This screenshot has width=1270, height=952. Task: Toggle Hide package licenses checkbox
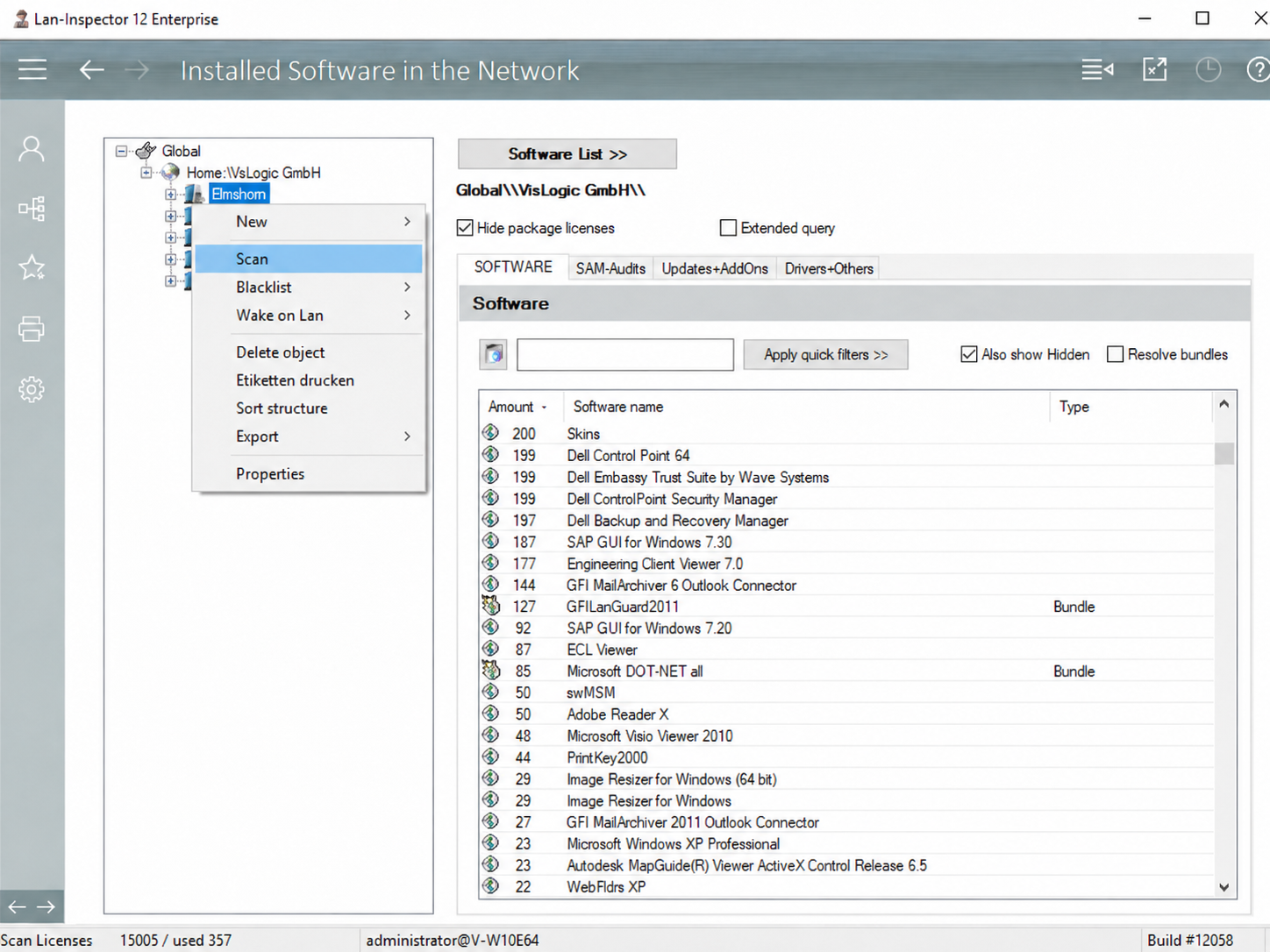[465, 228]
